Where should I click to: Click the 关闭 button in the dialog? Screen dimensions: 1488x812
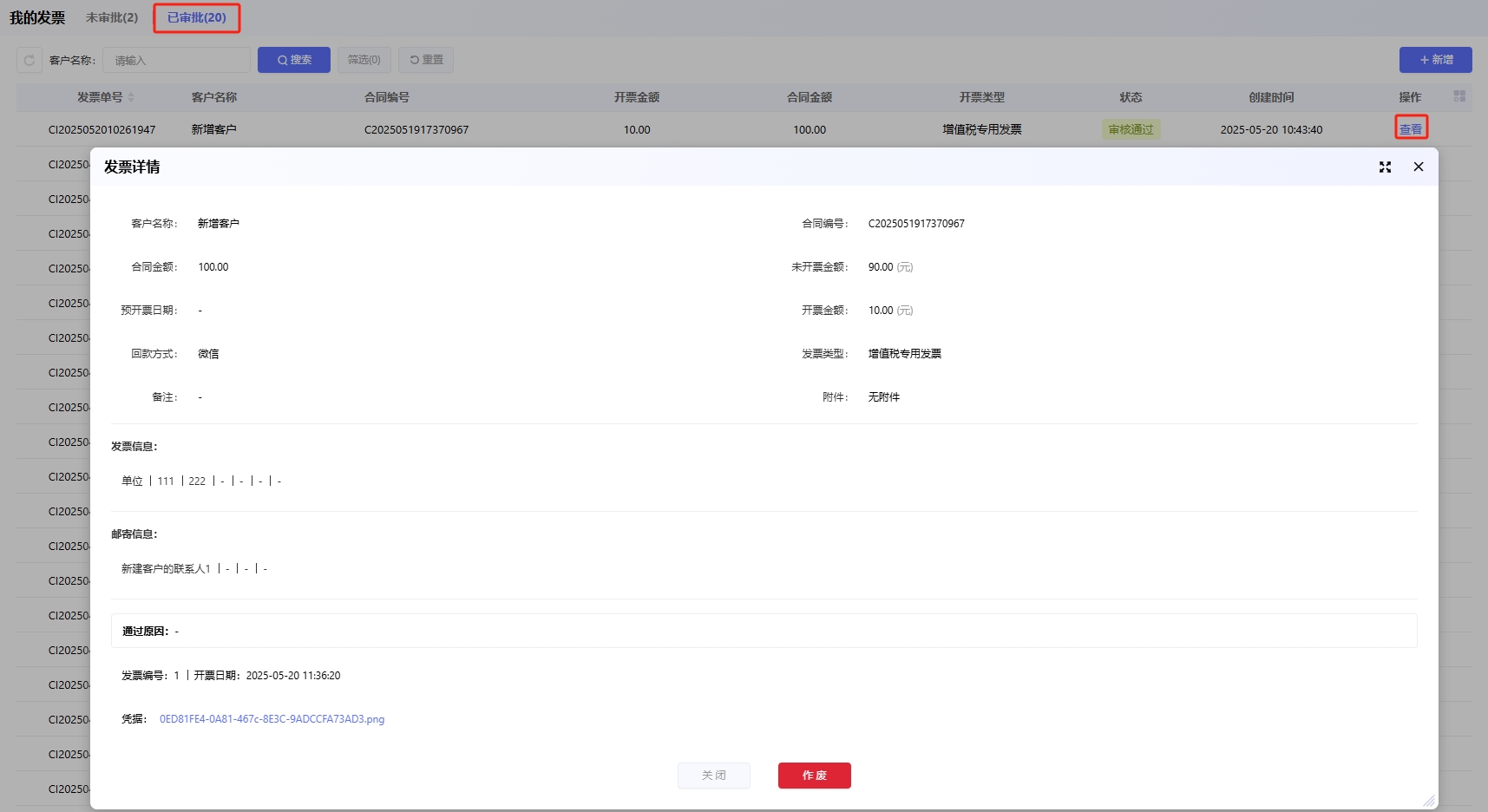click(713, 776)
